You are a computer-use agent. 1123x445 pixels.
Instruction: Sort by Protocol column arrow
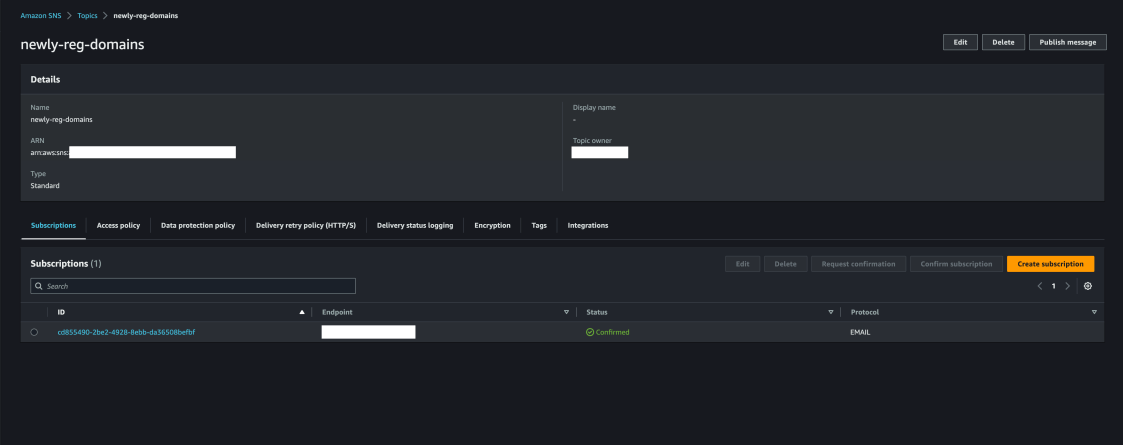(1094, 312)
